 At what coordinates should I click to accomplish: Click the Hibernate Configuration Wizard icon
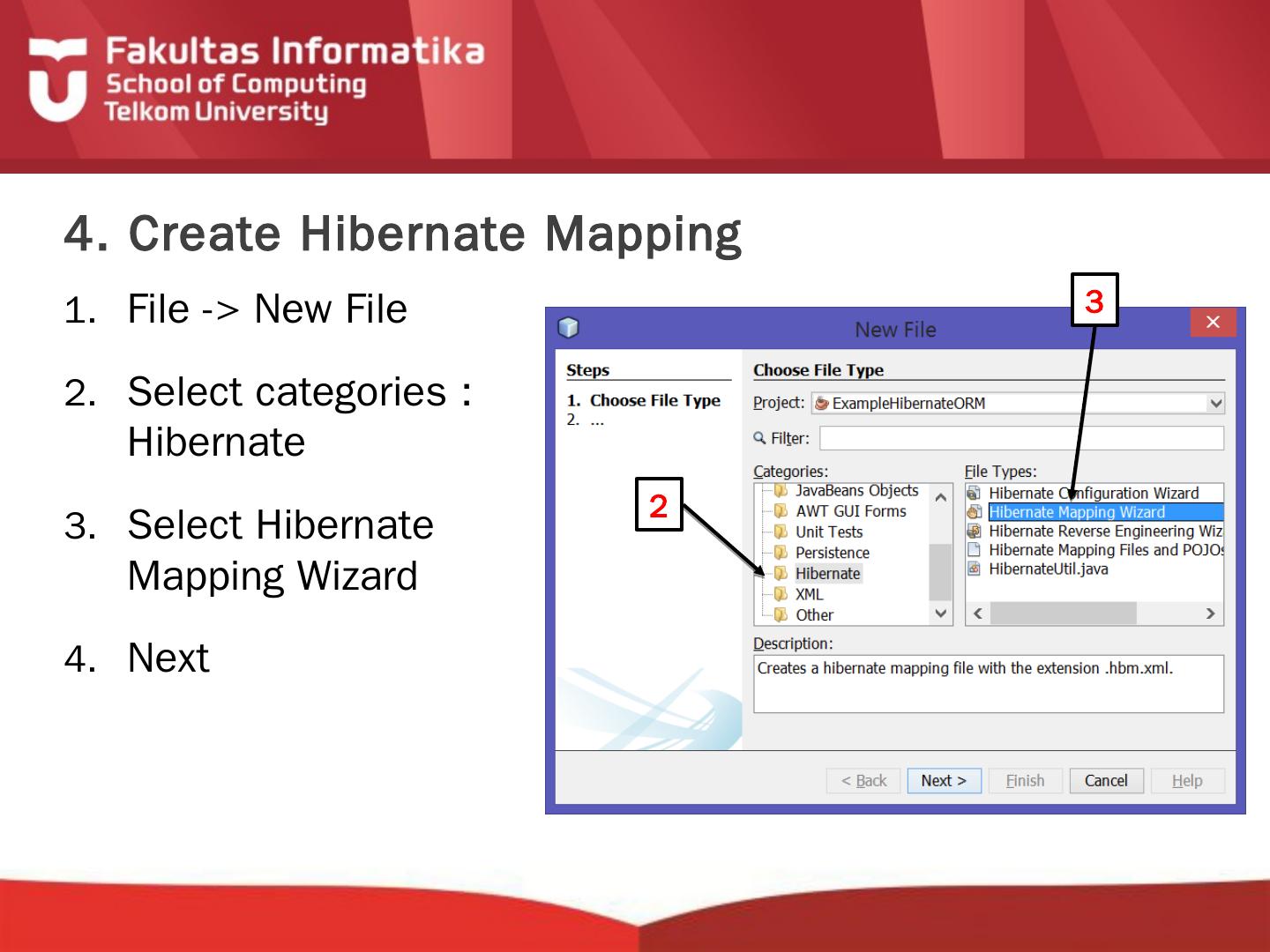click(974, 493)
